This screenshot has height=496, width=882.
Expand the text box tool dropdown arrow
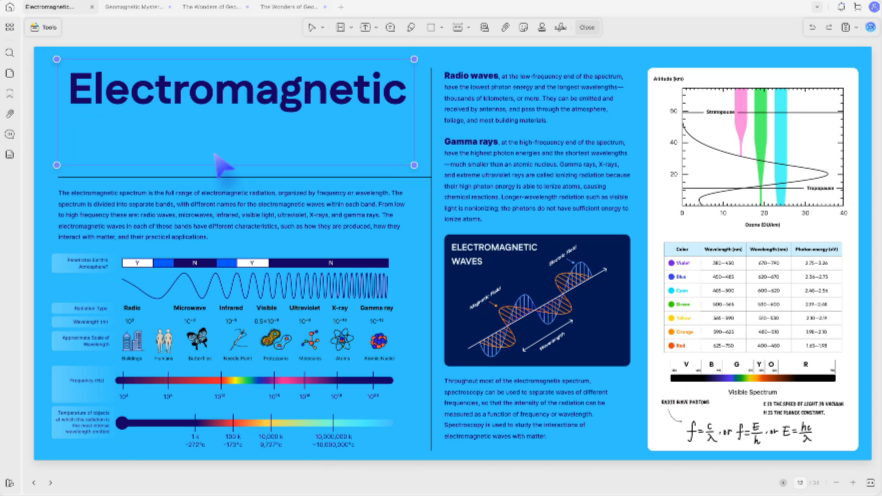point(376,28)
